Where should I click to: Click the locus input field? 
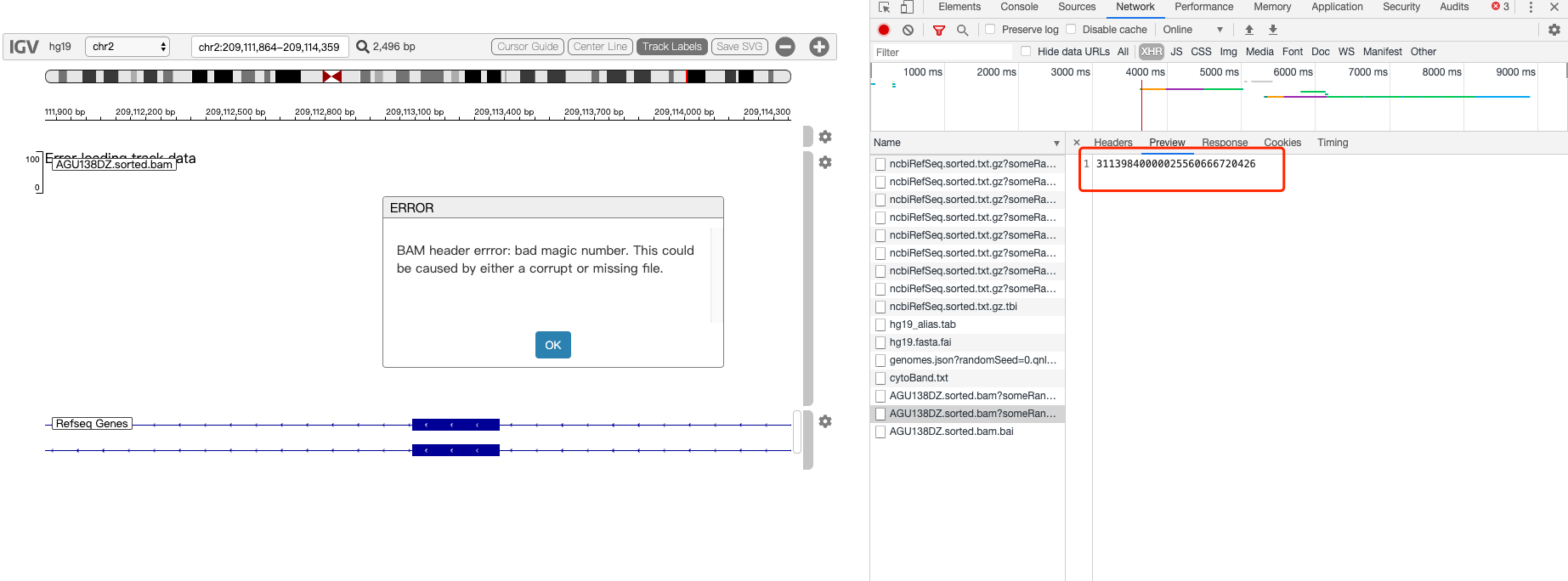pos(270,47)
